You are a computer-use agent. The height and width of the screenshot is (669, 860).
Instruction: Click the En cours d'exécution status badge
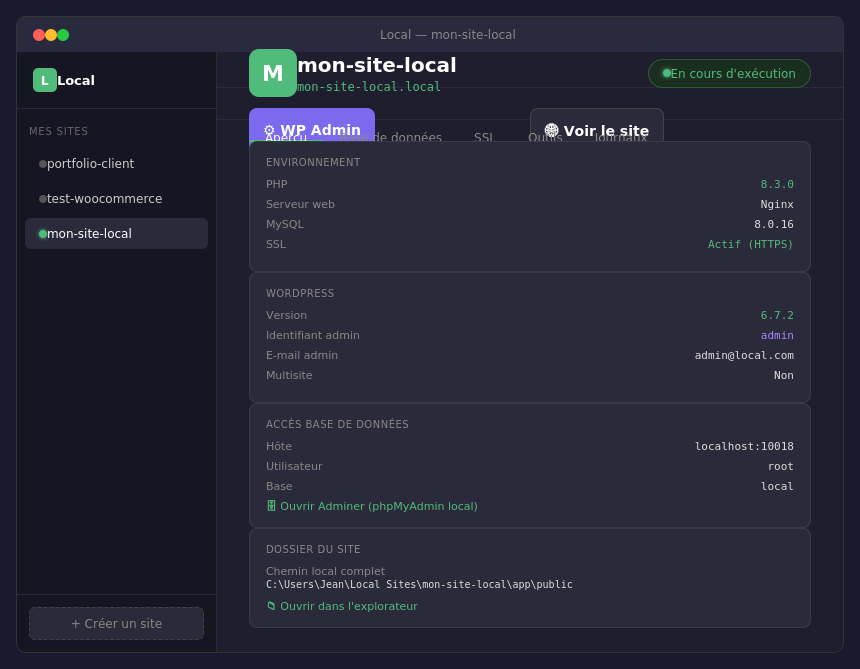[x=729, y=73]
